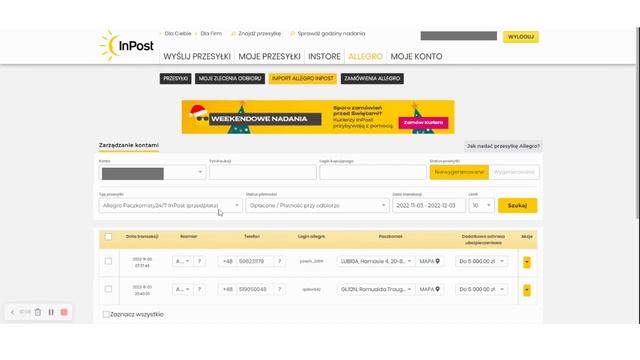The image size is (640, 360).
Task: Tick checkbox for second shipment row
Action: tap(108, 289)
